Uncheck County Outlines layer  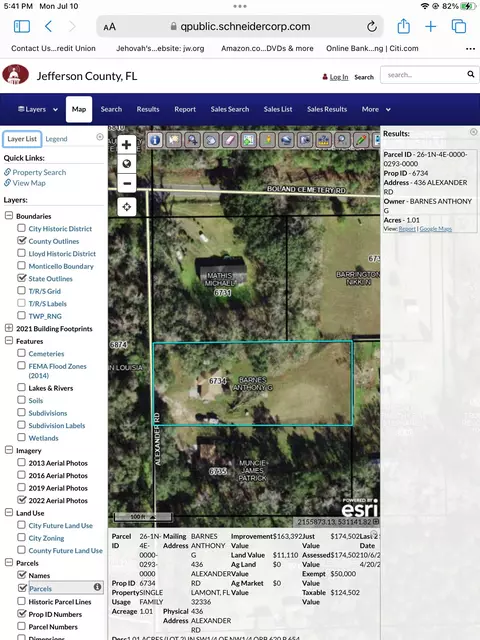point(21,240)
